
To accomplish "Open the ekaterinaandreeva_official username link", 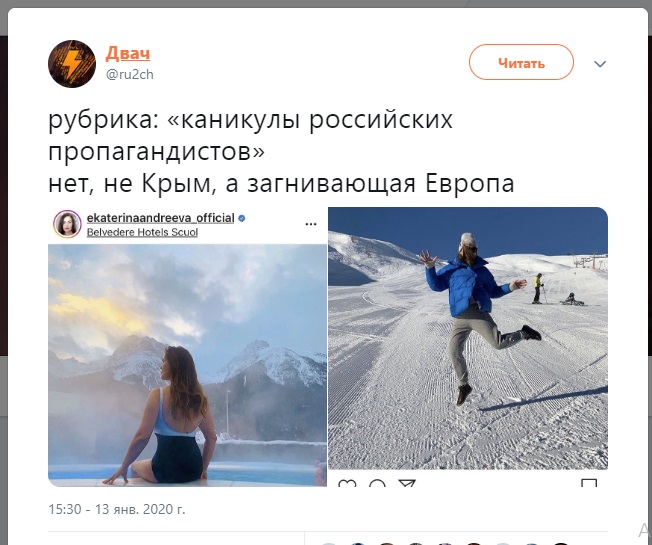I will 161,218.
